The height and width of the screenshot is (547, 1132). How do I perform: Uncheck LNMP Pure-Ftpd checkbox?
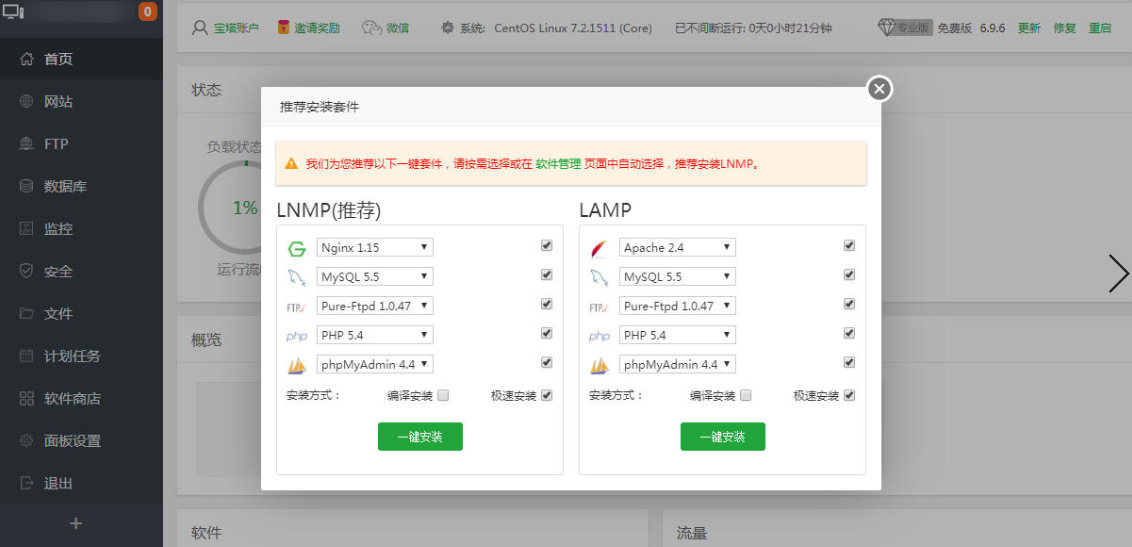547,305
